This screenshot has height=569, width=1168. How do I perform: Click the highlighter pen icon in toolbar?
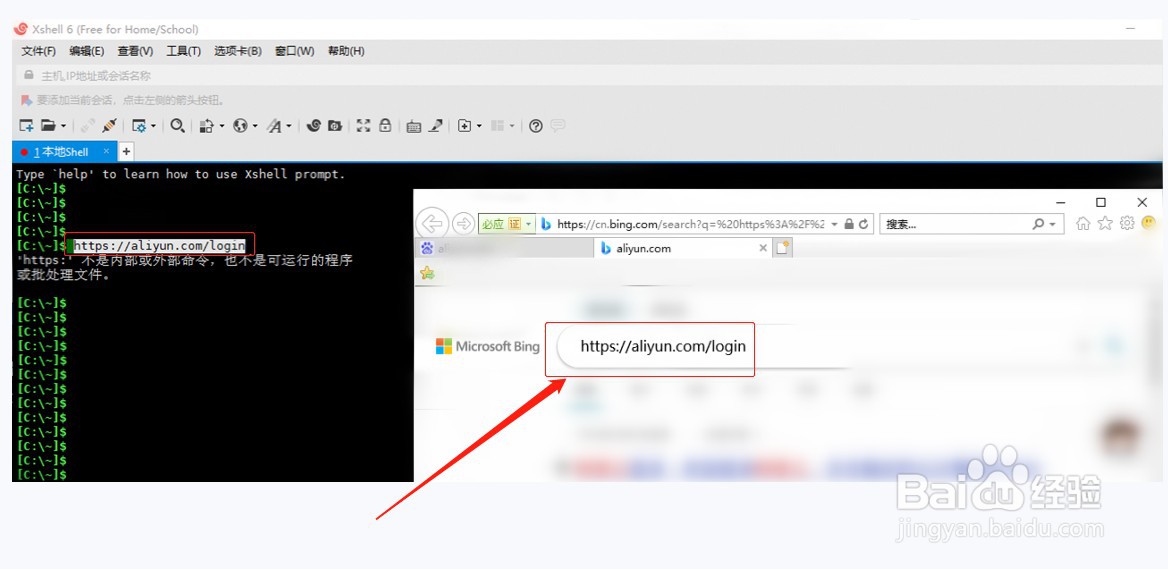pos(436,126)
